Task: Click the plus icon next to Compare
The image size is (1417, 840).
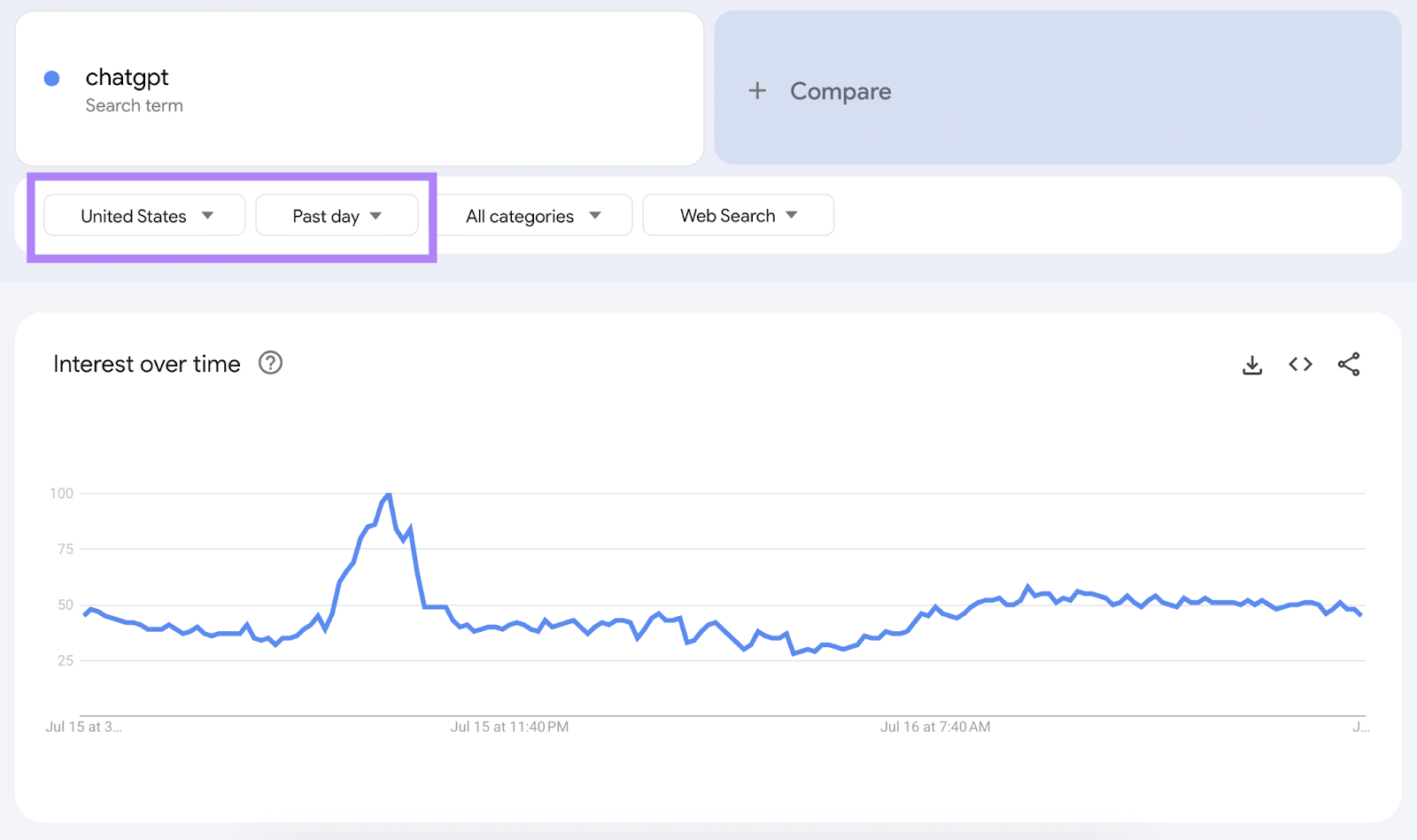Action: coord(757,90)
